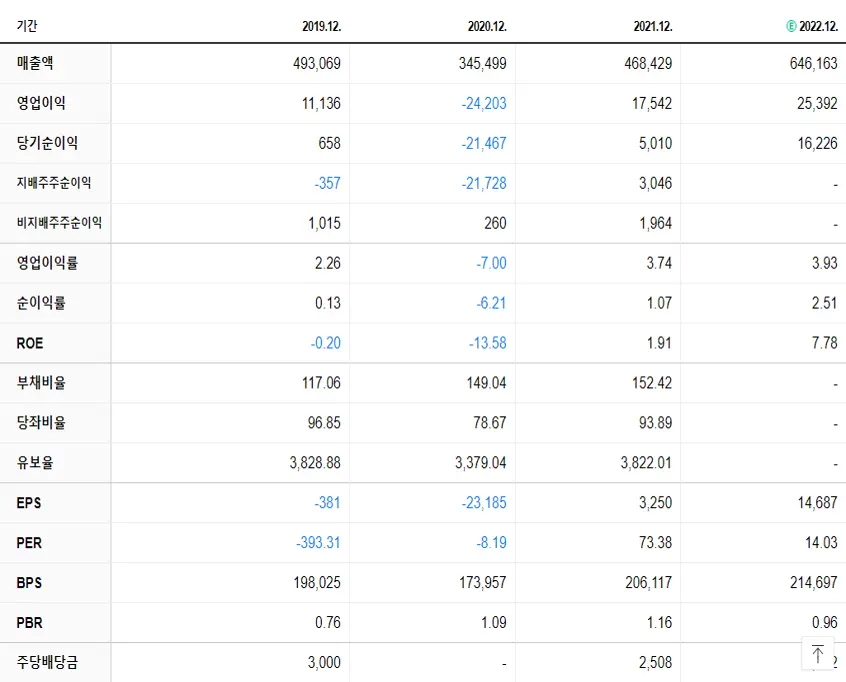
Task: Click the net margin value -6.21
Action: point(492,303)
